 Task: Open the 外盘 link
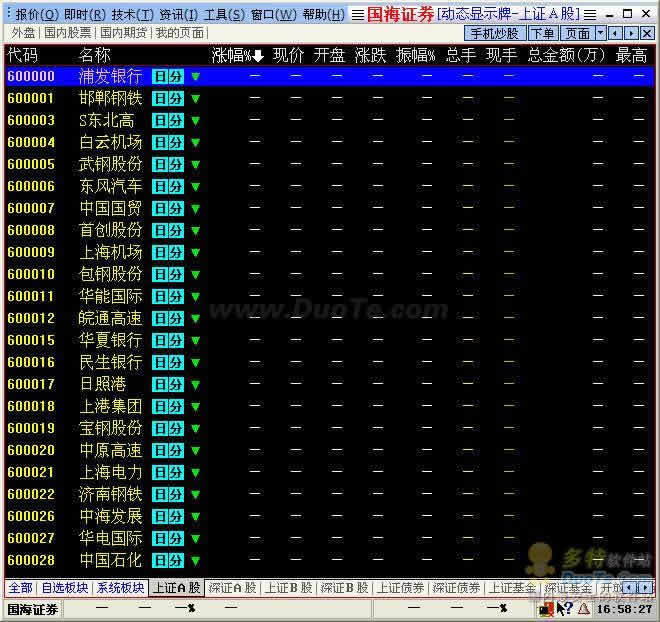[23, 32]
